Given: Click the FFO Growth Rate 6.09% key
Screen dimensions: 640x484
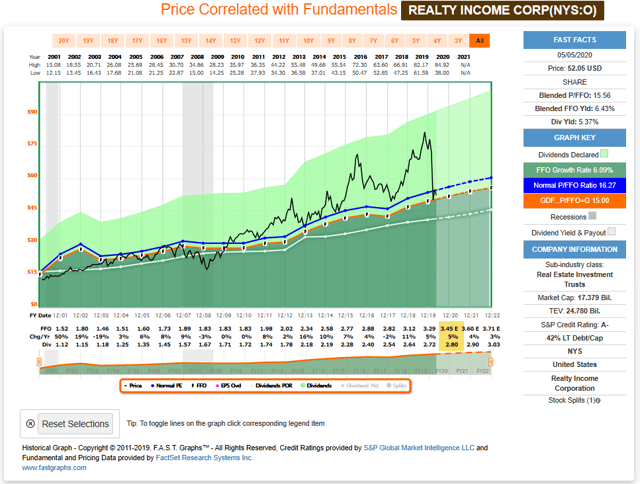Looking at the screenshot, I should tap(574, 170).
